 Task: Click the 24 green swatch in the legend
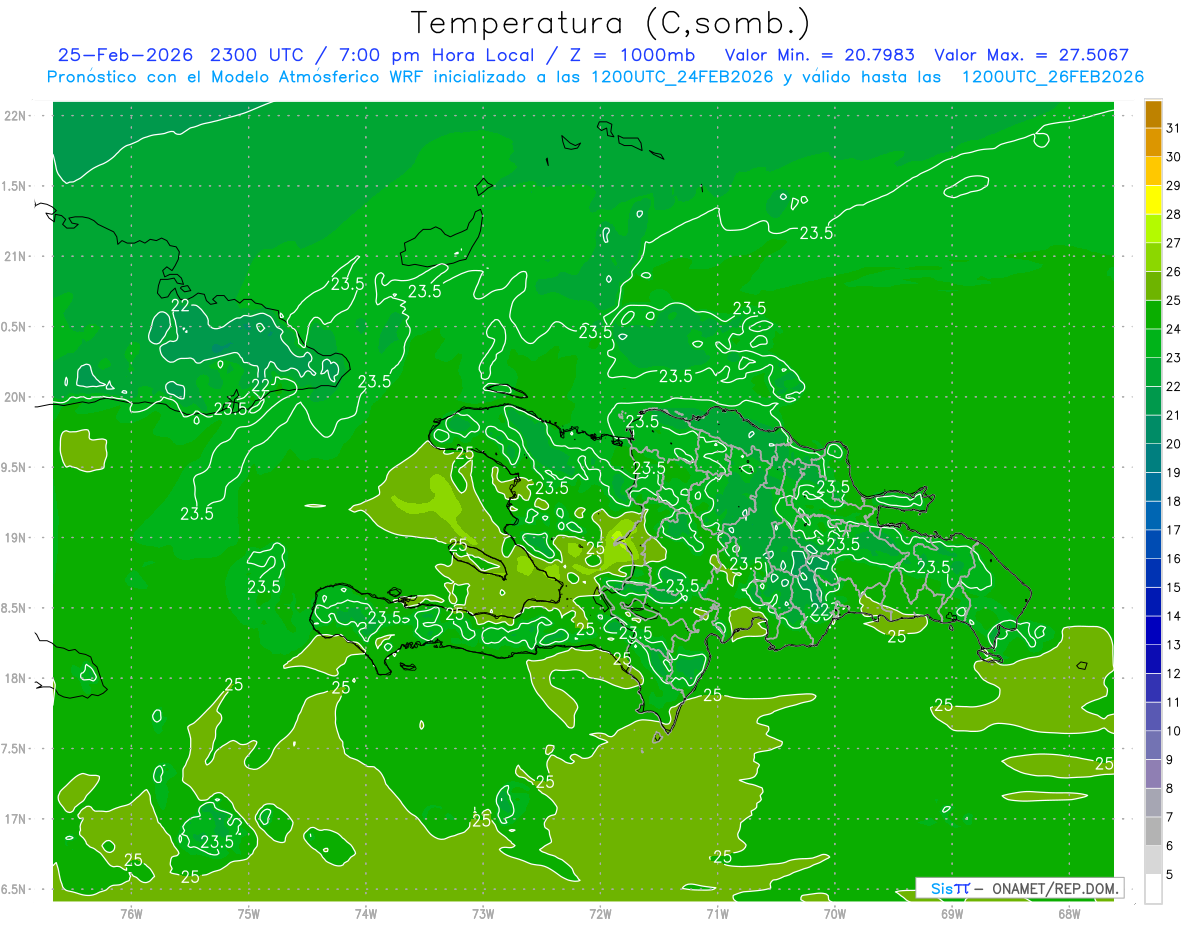coord(1153,315)
